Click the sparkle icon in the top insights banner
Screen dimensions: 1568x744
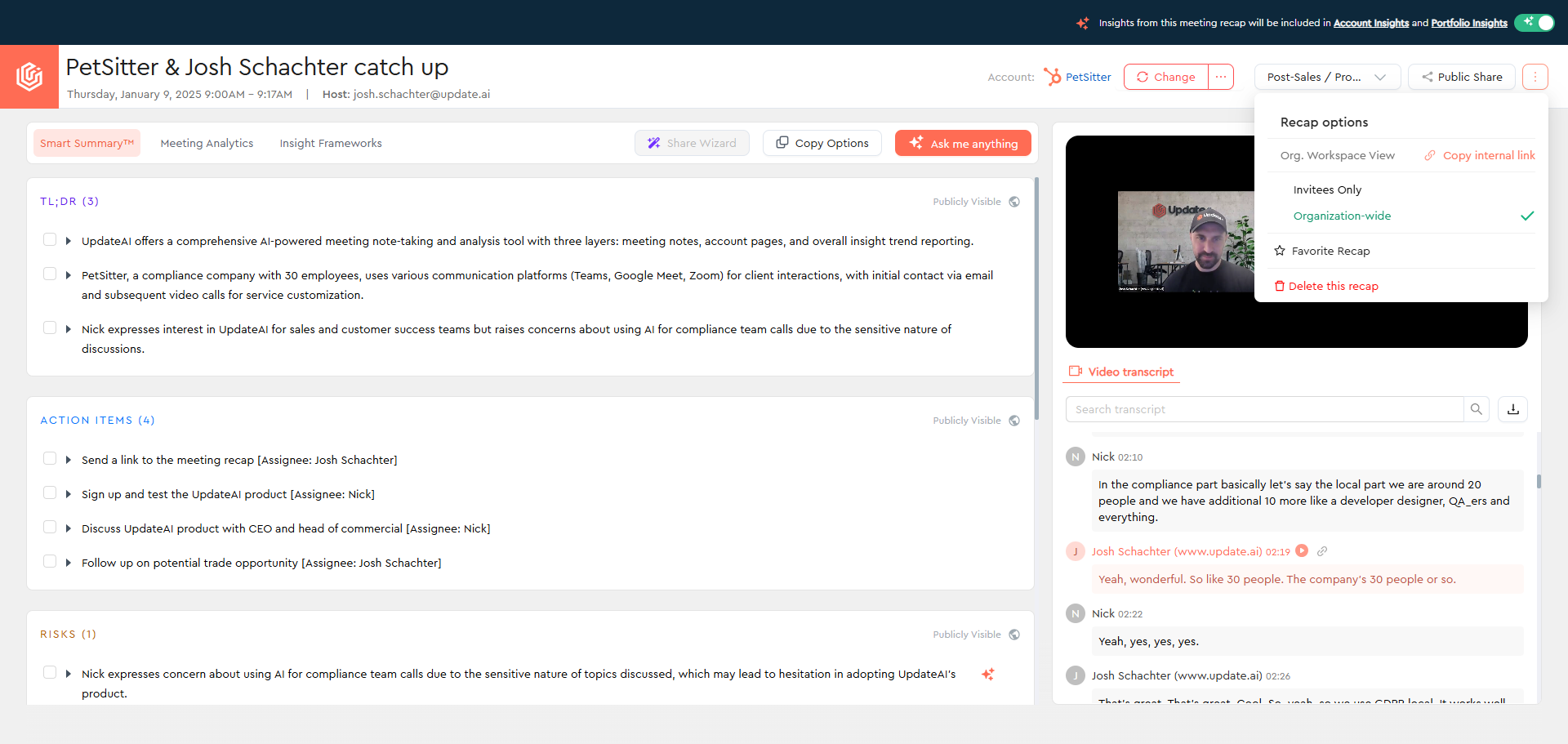tap(1083, 23)
